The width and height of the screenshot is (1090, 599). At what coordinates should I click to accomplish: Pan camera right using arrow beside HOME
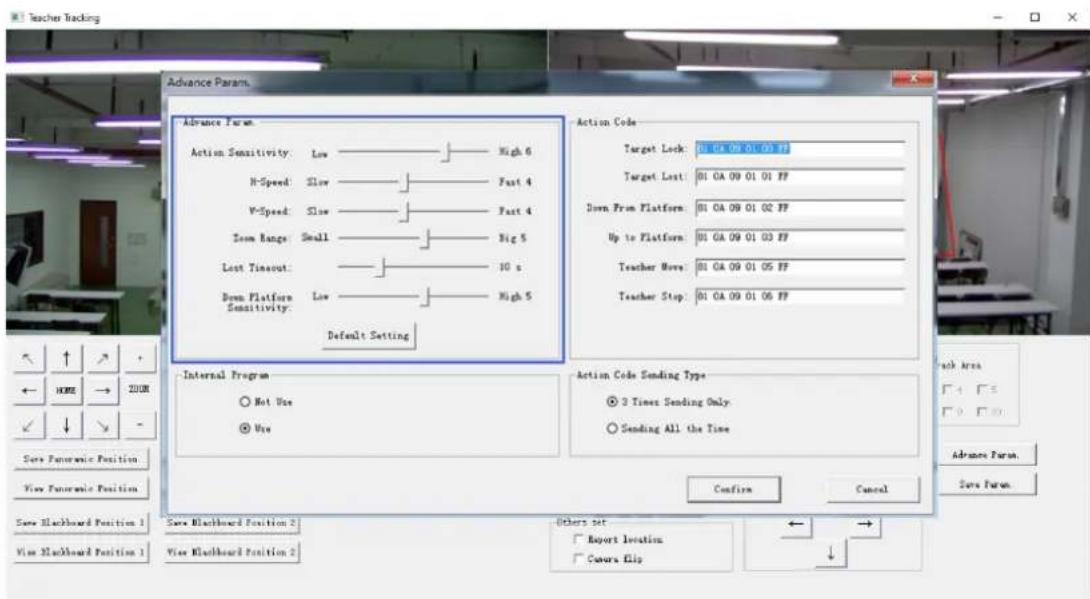[x=103, y=391]
